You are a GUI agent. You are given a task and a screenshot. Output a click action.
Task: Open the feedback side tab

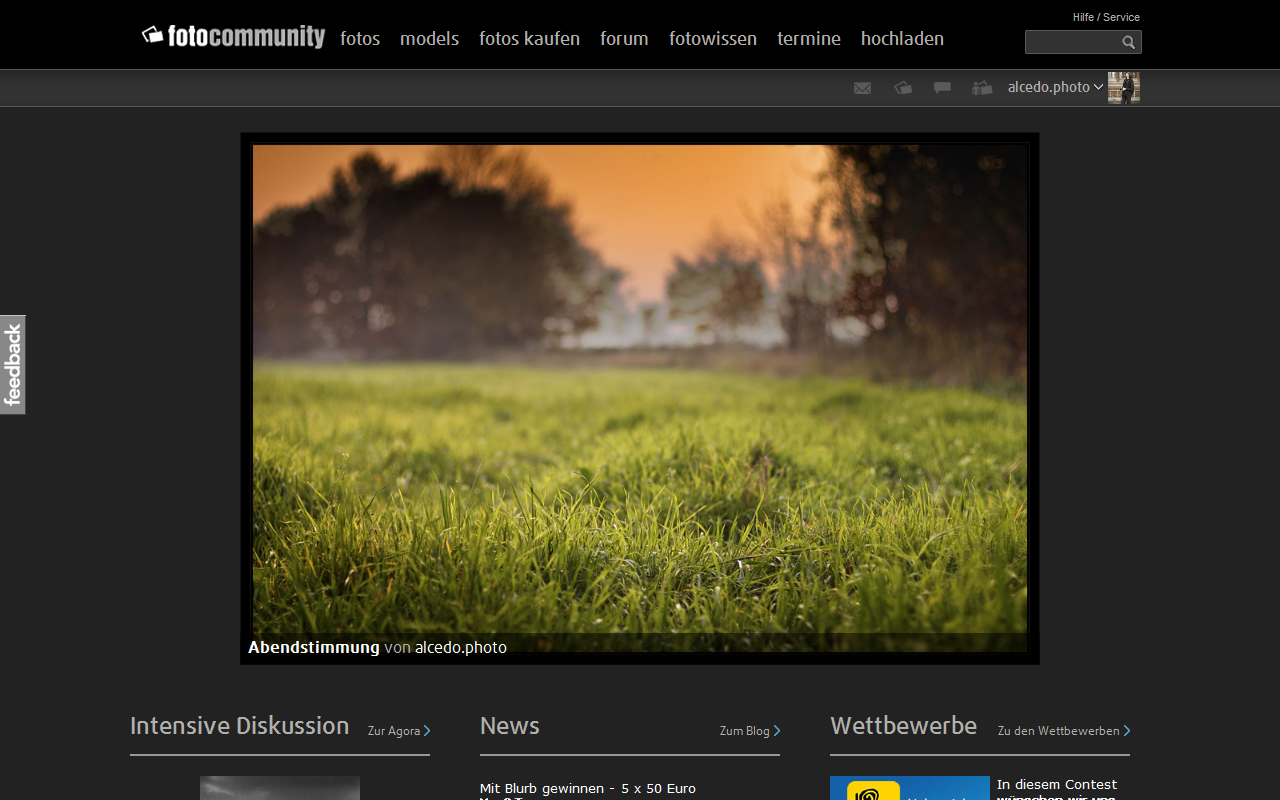pos(13,365)
